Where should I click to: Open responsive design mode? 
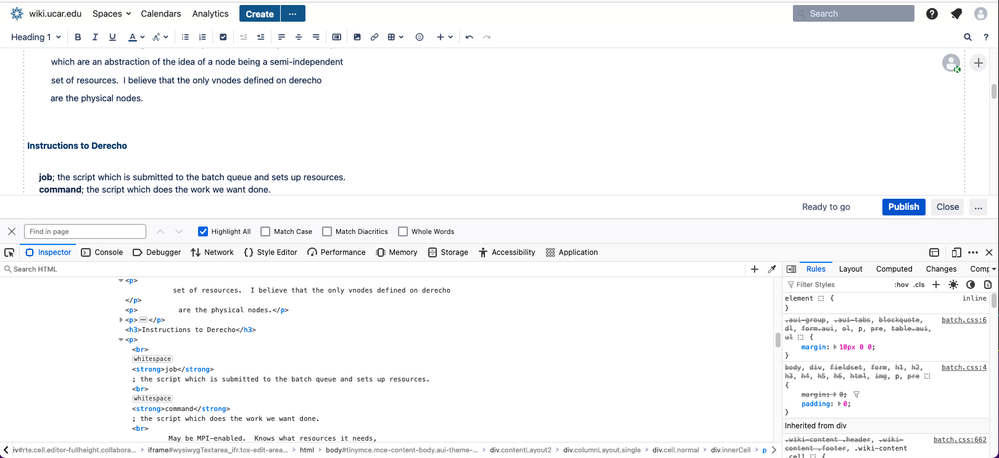click(x=956, y=252)
